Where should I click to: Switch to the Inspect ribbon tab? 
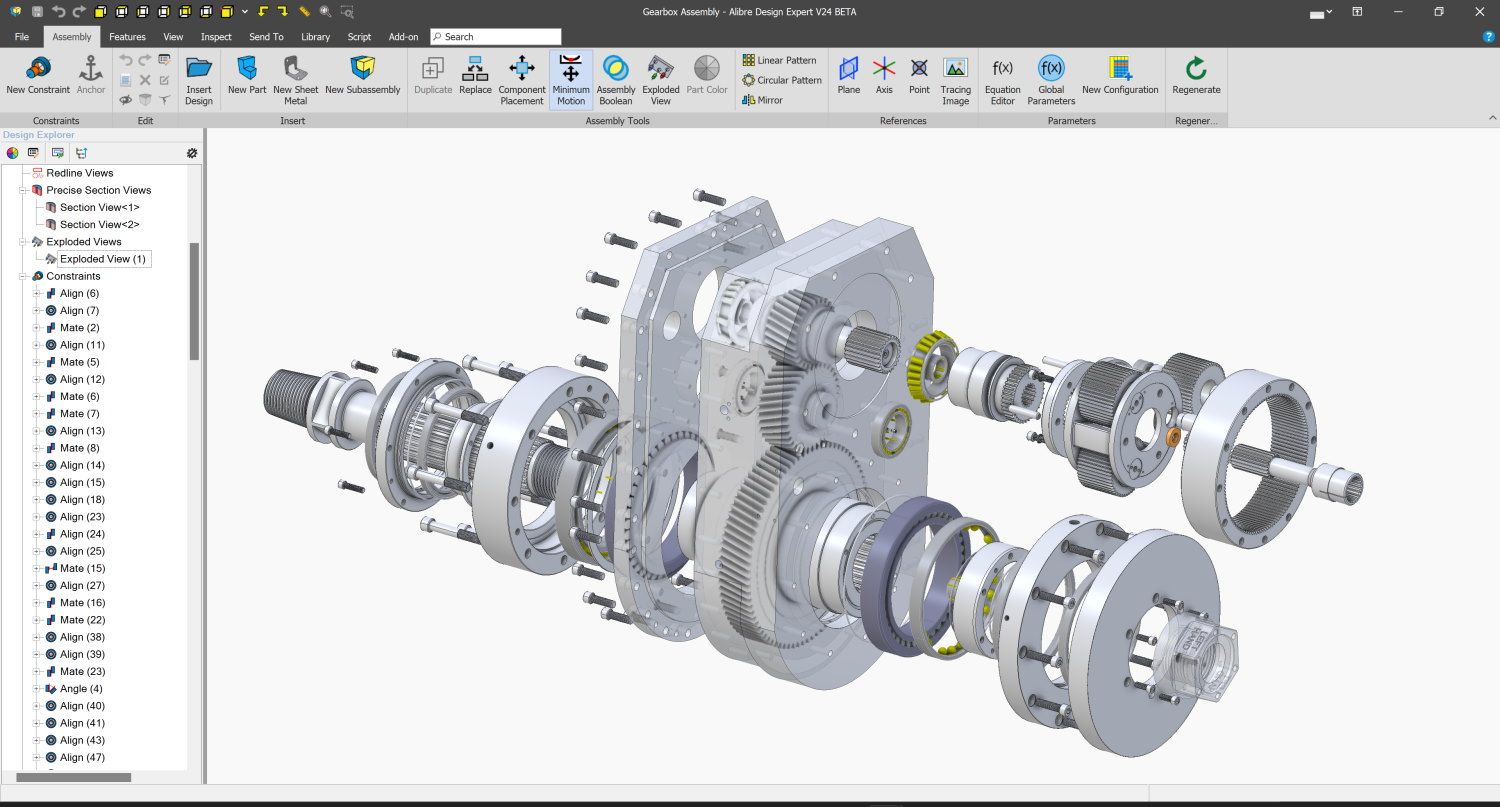(x=216, y=37)
